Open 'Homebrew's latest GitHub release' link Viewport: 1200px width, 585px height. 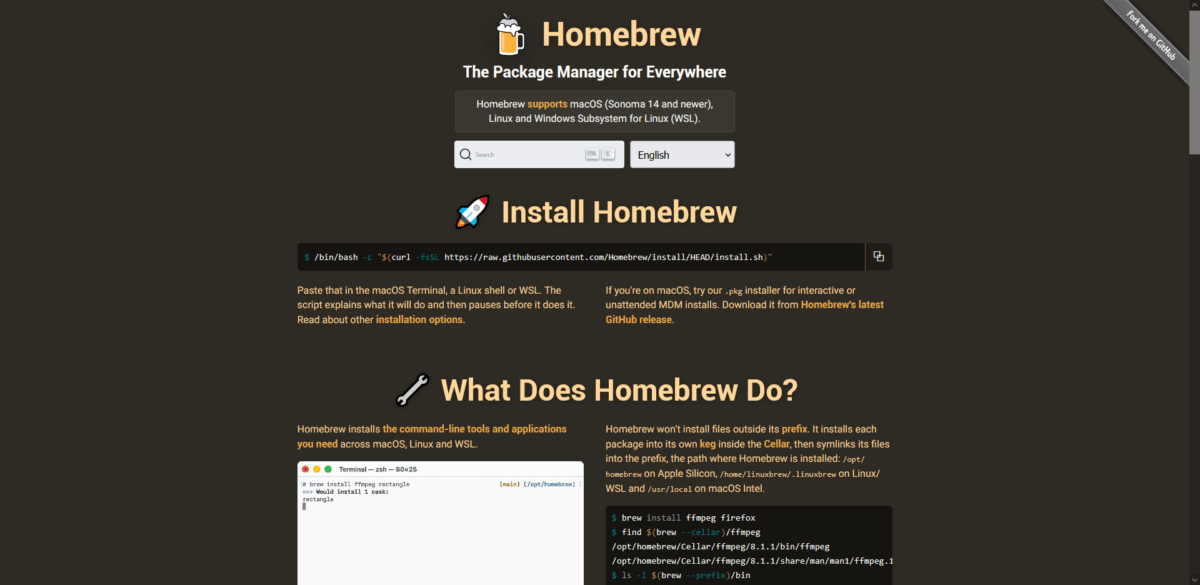coord(744,312)
